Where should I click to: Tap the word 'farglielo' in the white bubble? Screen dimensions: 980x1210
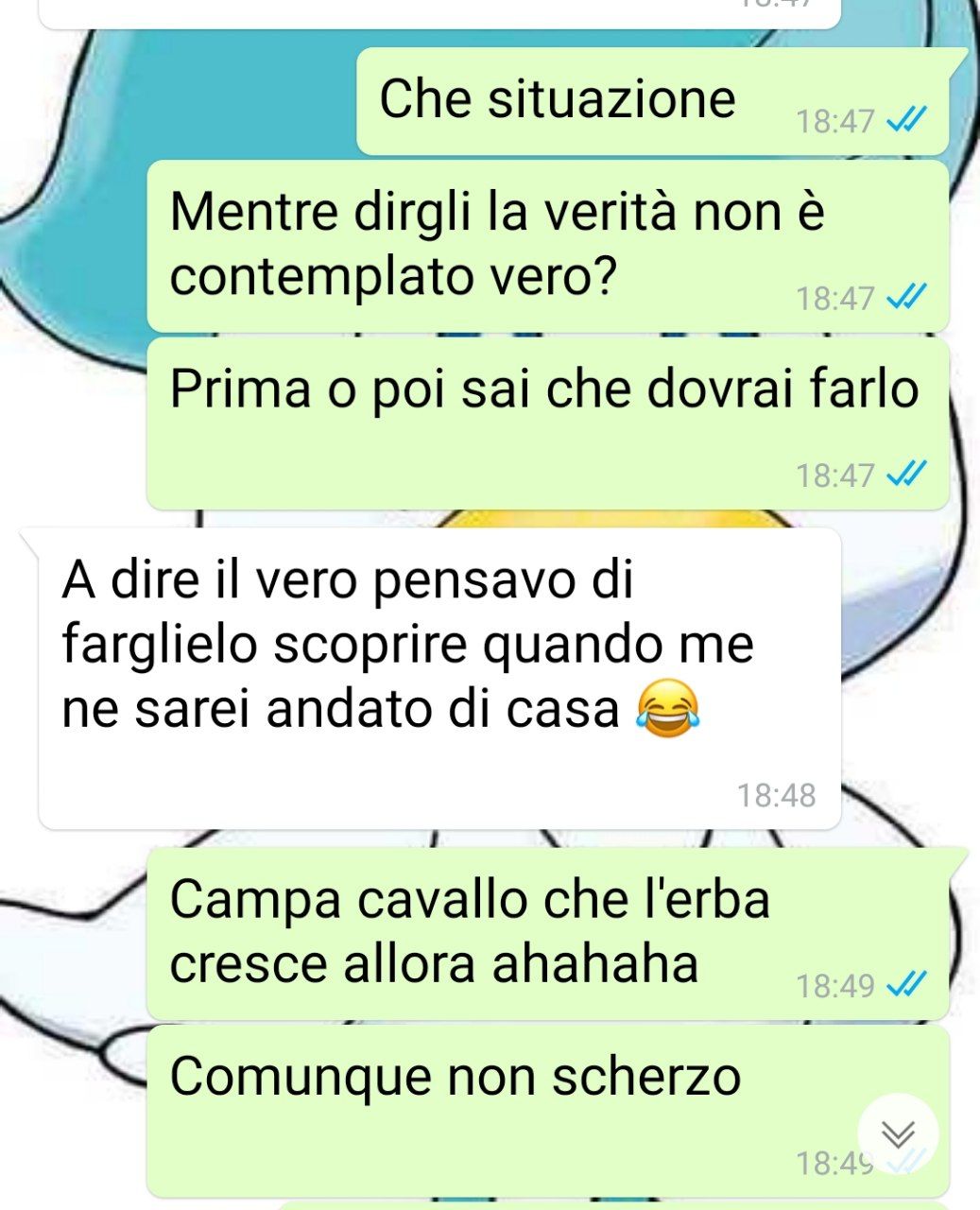160,647
